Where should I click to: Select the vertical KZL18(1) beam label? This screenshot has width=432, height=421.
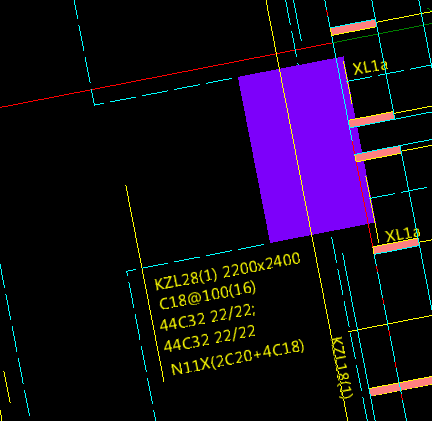click(341, 368)
